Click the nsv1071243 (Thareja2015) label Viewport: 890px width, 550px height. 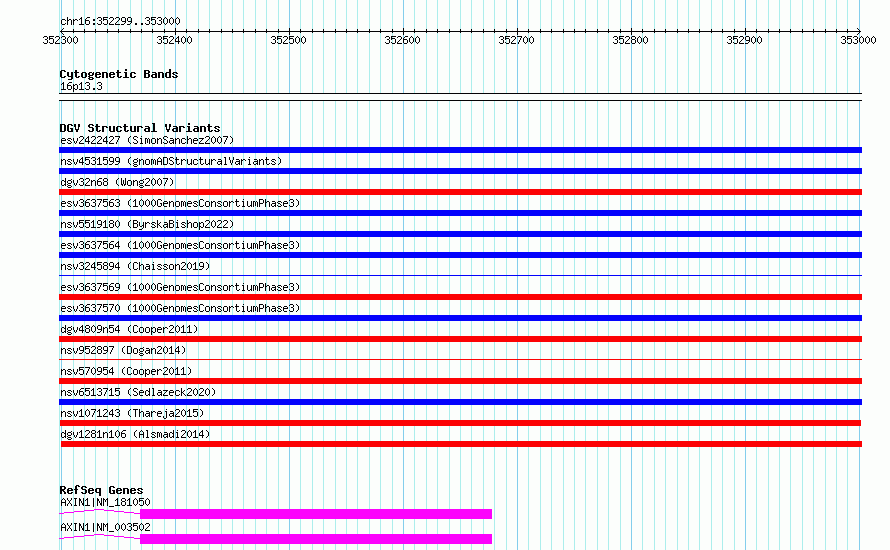pyautogui.click(x=132, y=413)
